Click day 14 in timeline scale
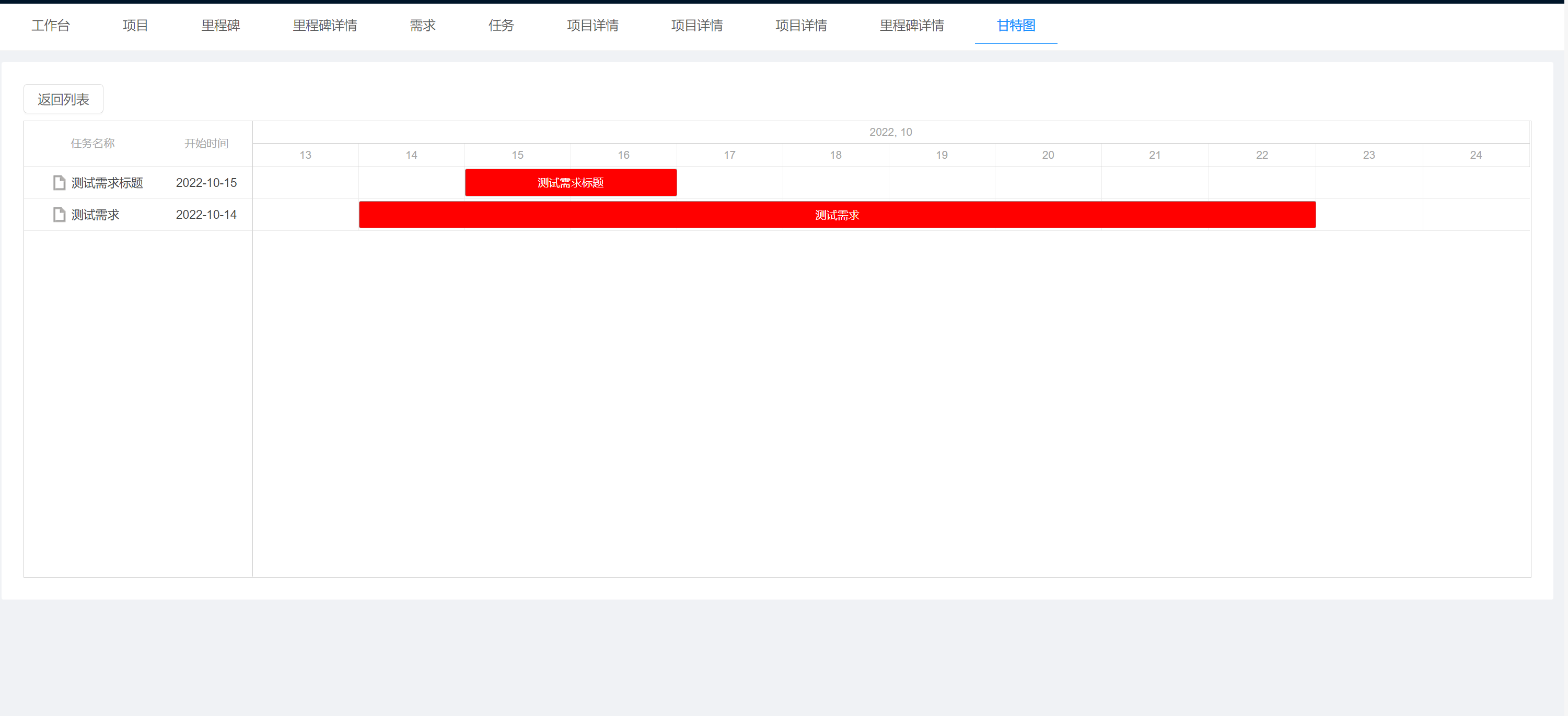Viewport: 1568px width, 716px height. [x=412, y=155]
